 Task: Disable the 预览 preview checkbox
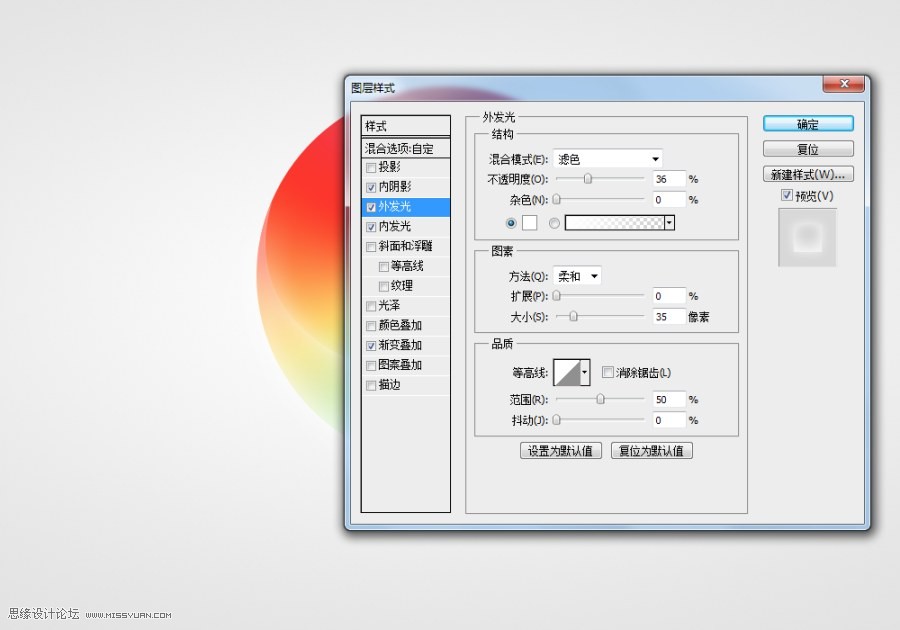(787, 195)
